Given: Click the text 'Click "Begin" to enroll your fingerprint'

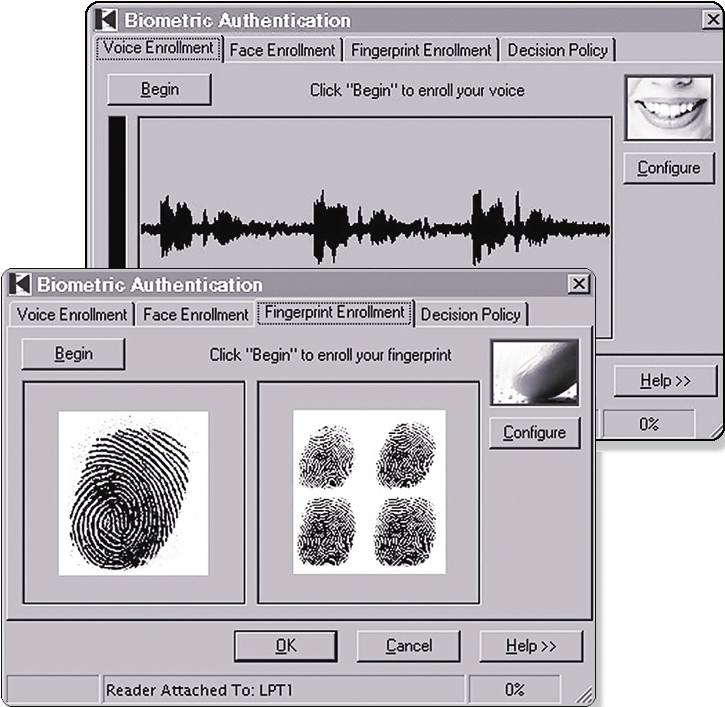Looking at the screenshot, I should pos(330,355).
